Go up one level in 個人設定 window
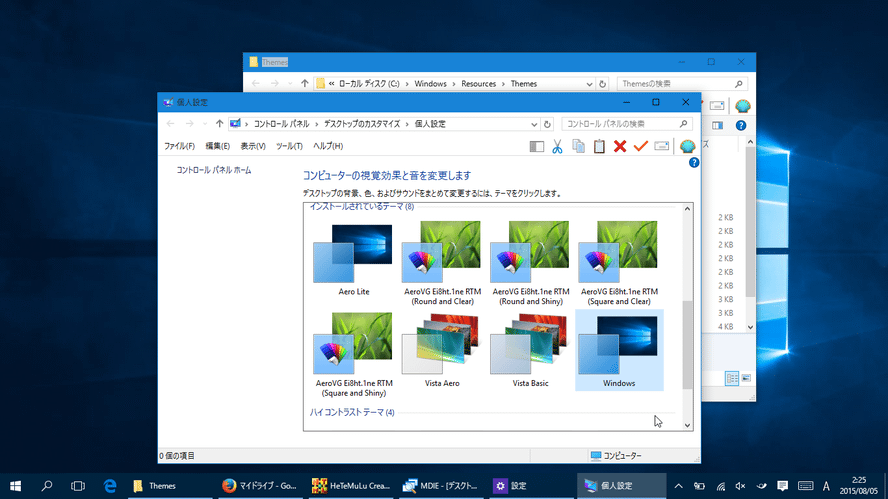The height and width of the screenshot is (499, 888). [x=219, y=124]
